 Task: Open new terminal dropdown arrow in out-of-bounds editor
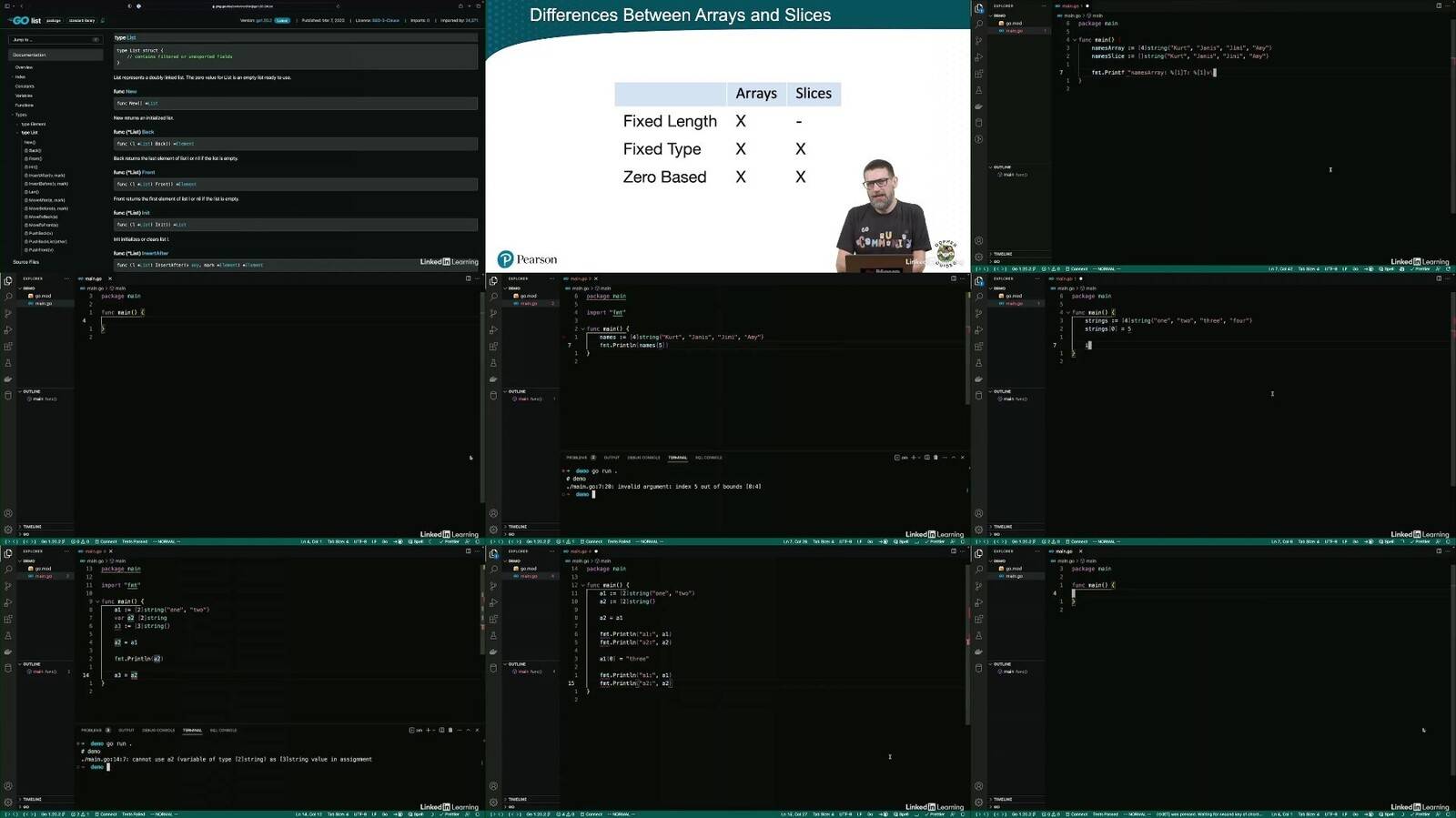[x=918, y=458]
